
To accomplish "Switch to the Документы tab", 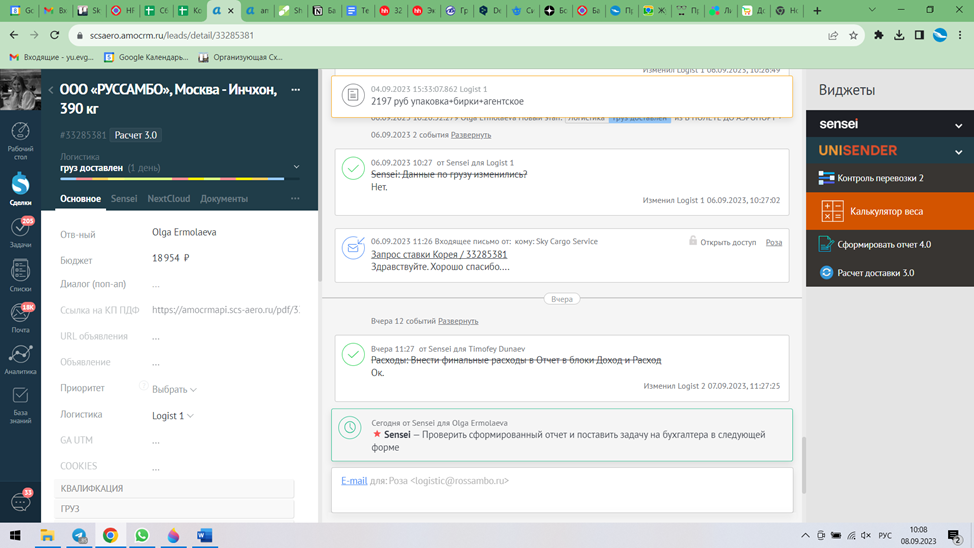I will coord(224,199).
